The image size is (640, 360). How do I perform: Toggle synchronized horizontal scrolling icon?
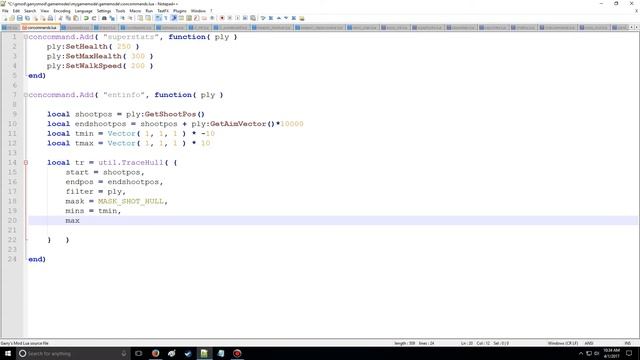click(x=148, y=18)
